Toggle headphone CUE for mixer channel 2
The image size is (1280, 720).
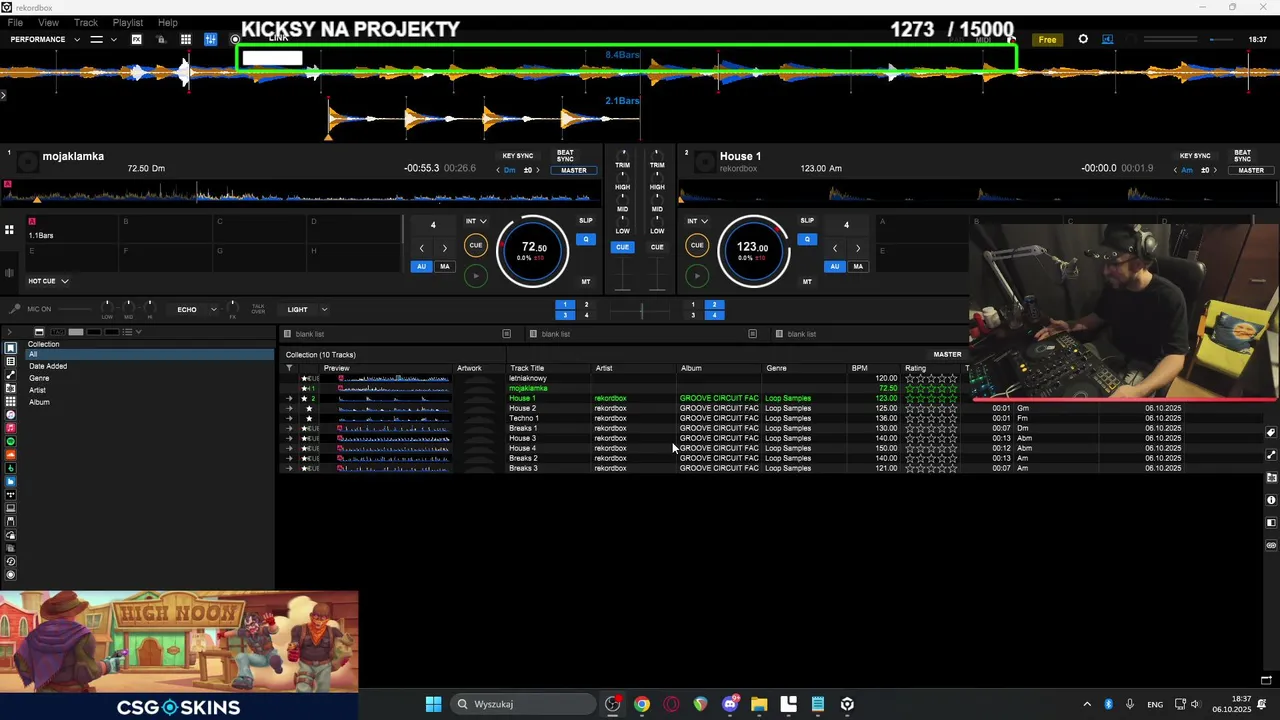click(x=657, y=247)
